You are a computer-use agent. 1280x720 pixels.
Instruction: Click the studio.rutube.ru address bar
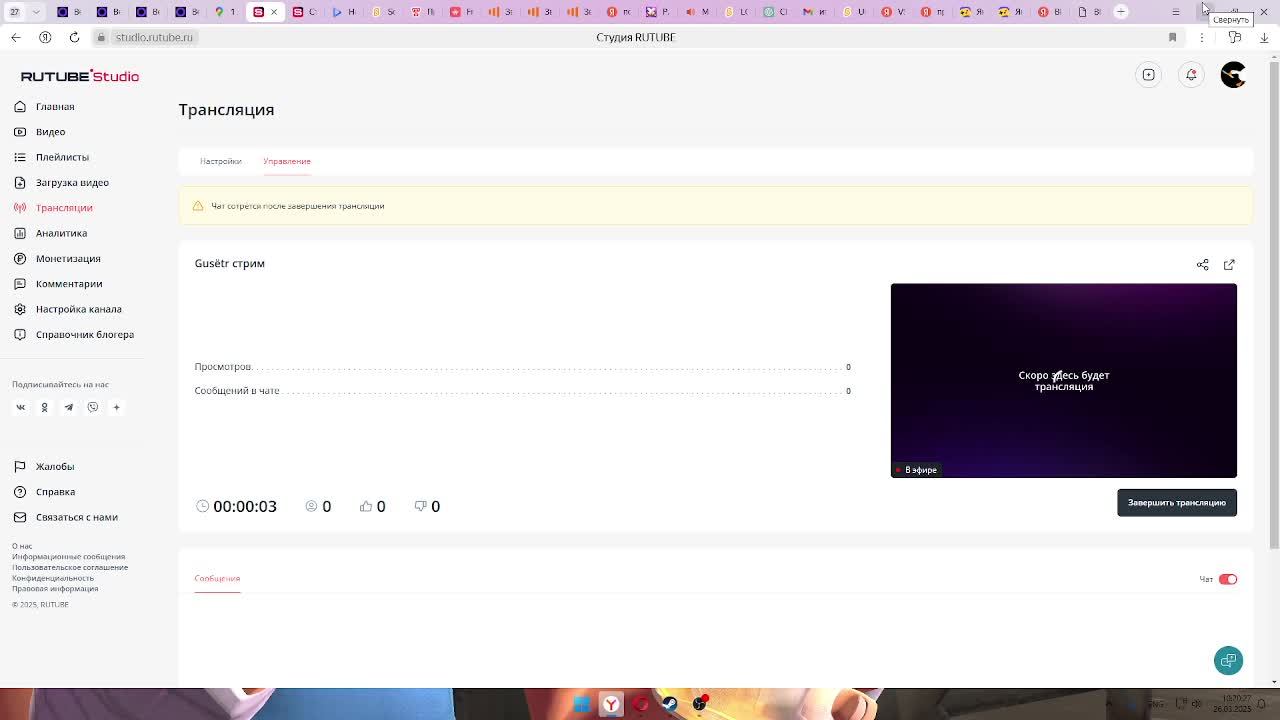[154, 37]
